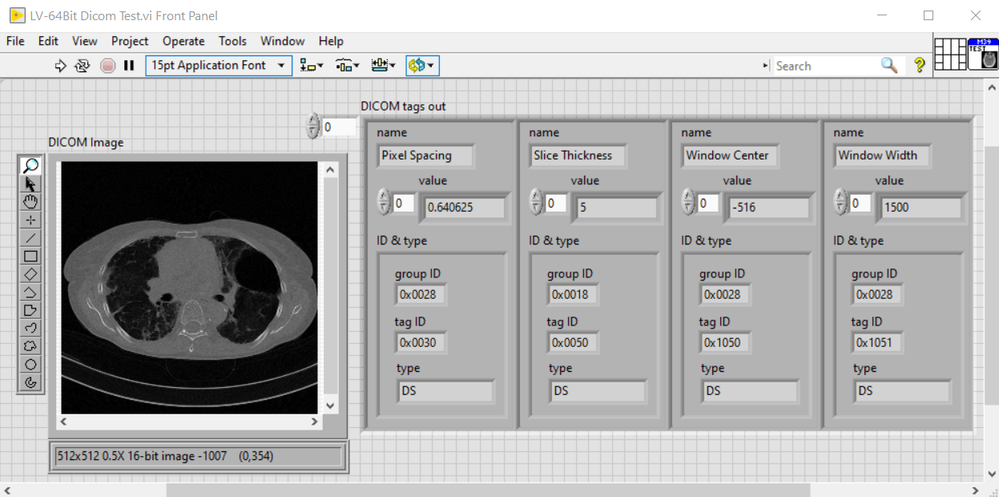Click the 0x0018 group ID field
This screenshot has width=999, height=497.
[x=571, y=294]
